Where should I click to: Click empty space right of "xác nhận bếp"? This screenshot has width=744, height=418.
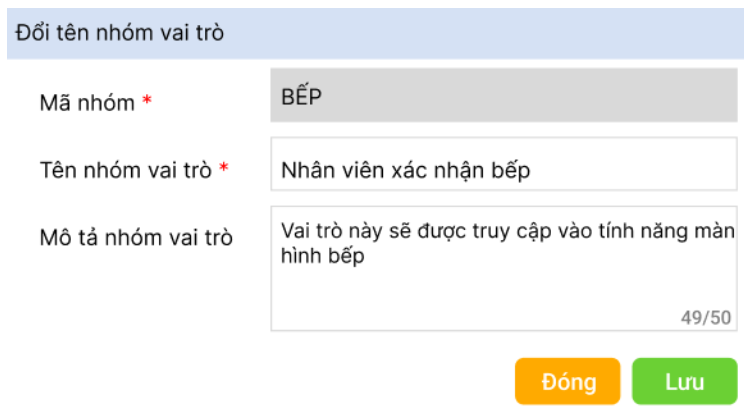(x=640, y=170)
